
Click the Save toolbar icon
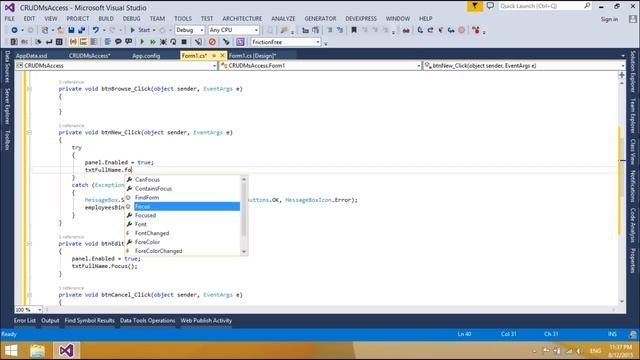[71, 30]
